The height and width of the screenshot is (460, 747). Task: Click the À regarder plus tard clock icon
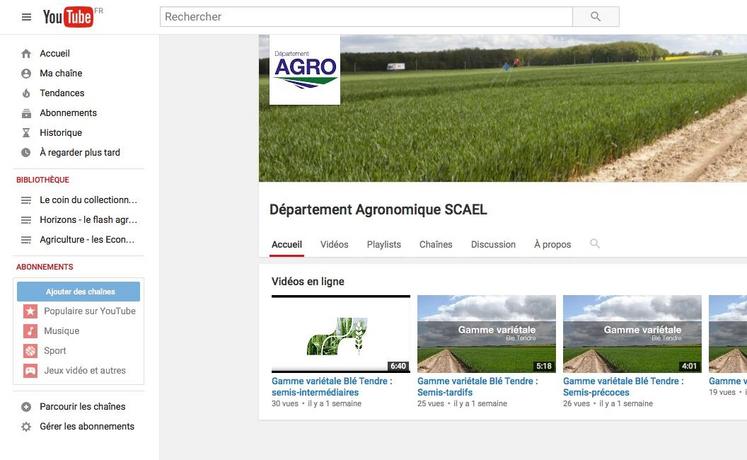(26, 153)
